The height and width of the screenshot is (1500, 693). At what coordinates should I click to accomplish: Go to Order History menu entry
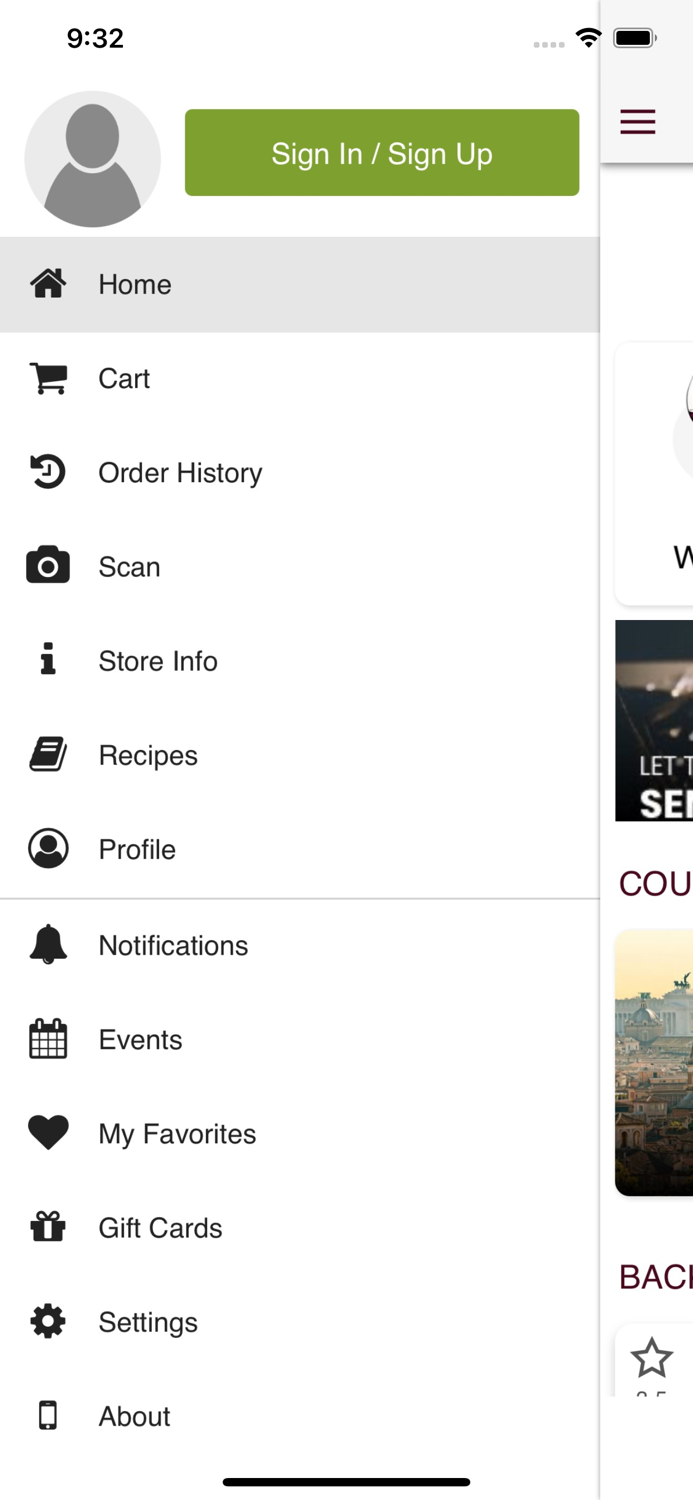pos(180,472)
